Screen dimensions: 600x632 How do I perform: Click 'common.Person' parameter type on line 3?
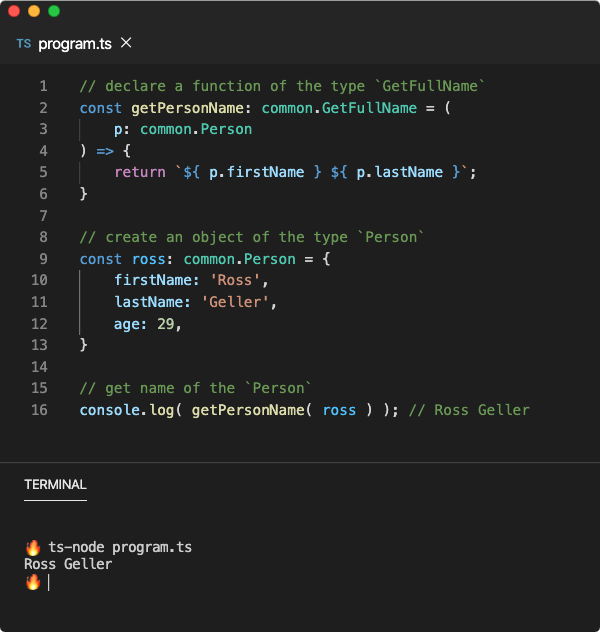(x=196, y=129)
